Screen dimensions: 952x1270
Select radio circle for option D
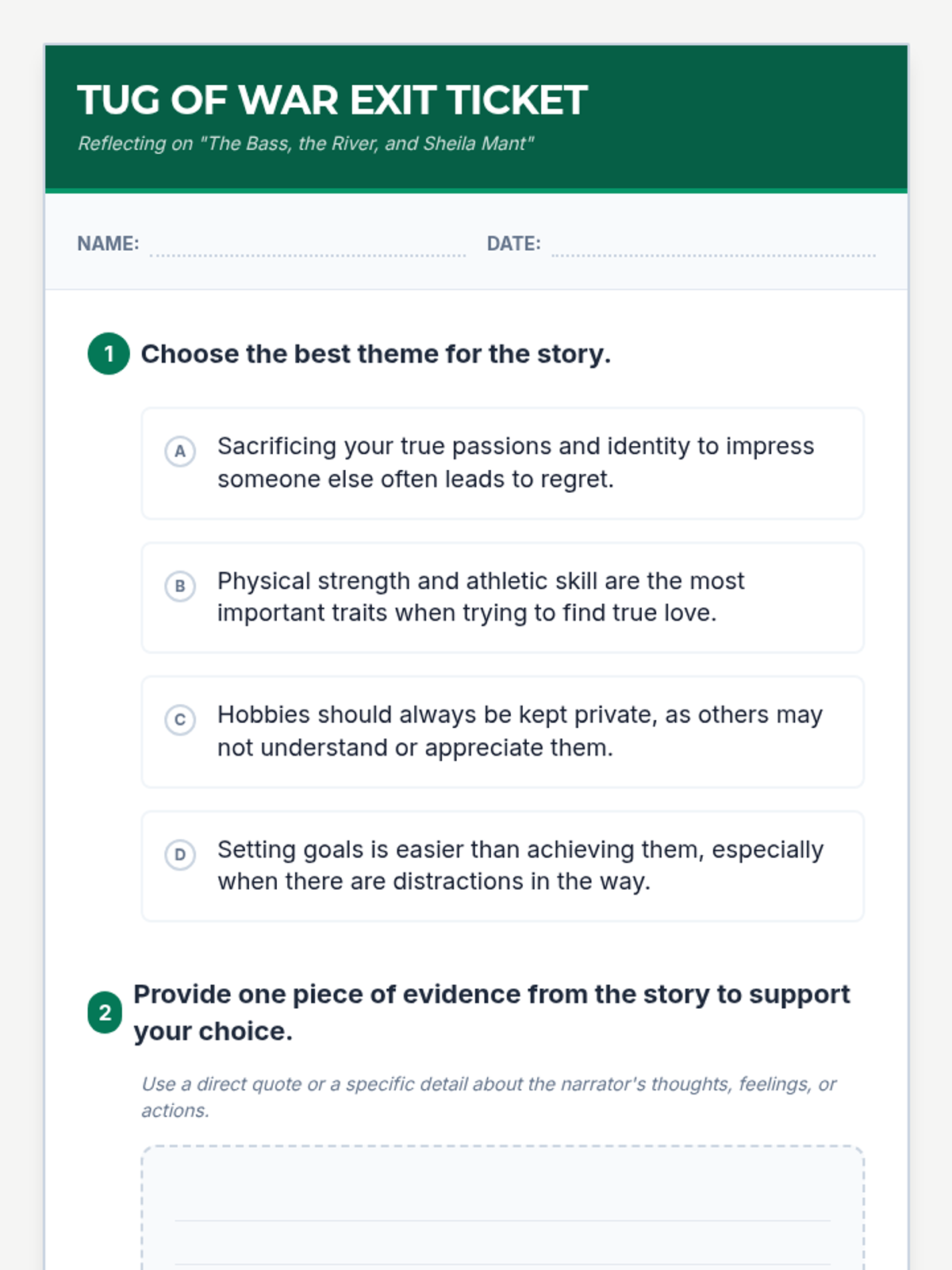tap(180, 855)
